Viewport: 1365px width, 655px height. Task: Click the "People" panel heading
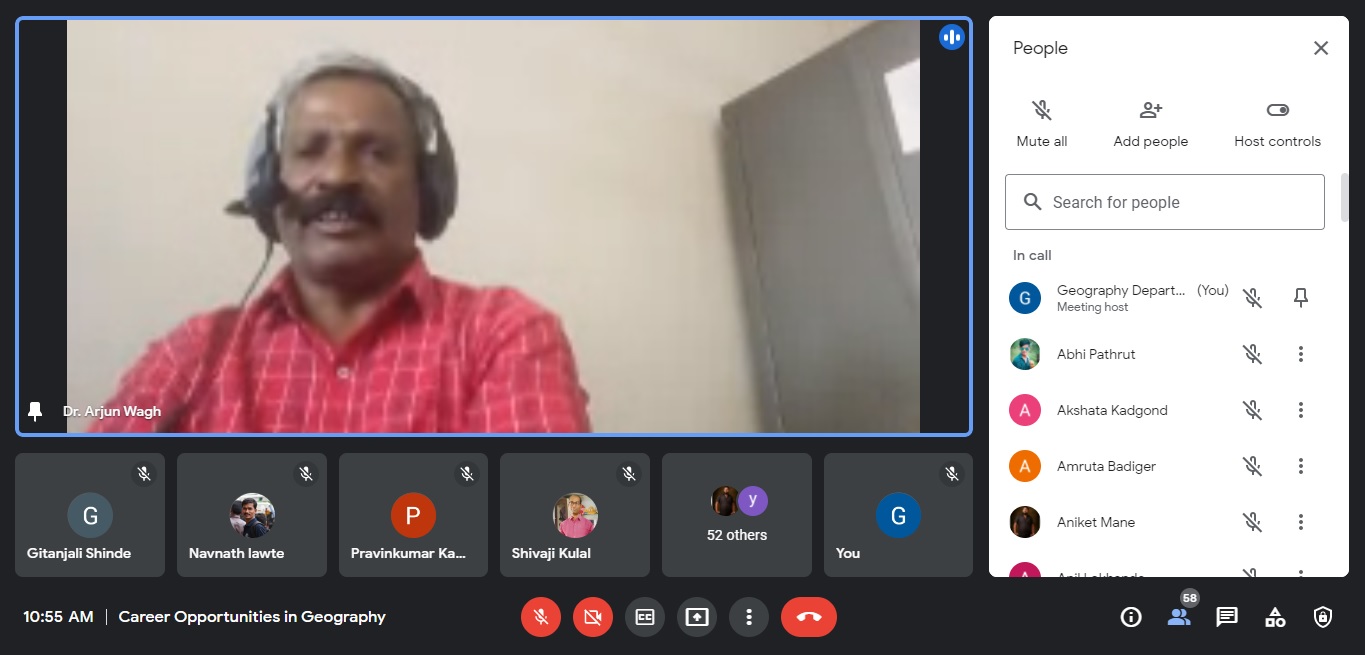tap(1040, 48)
